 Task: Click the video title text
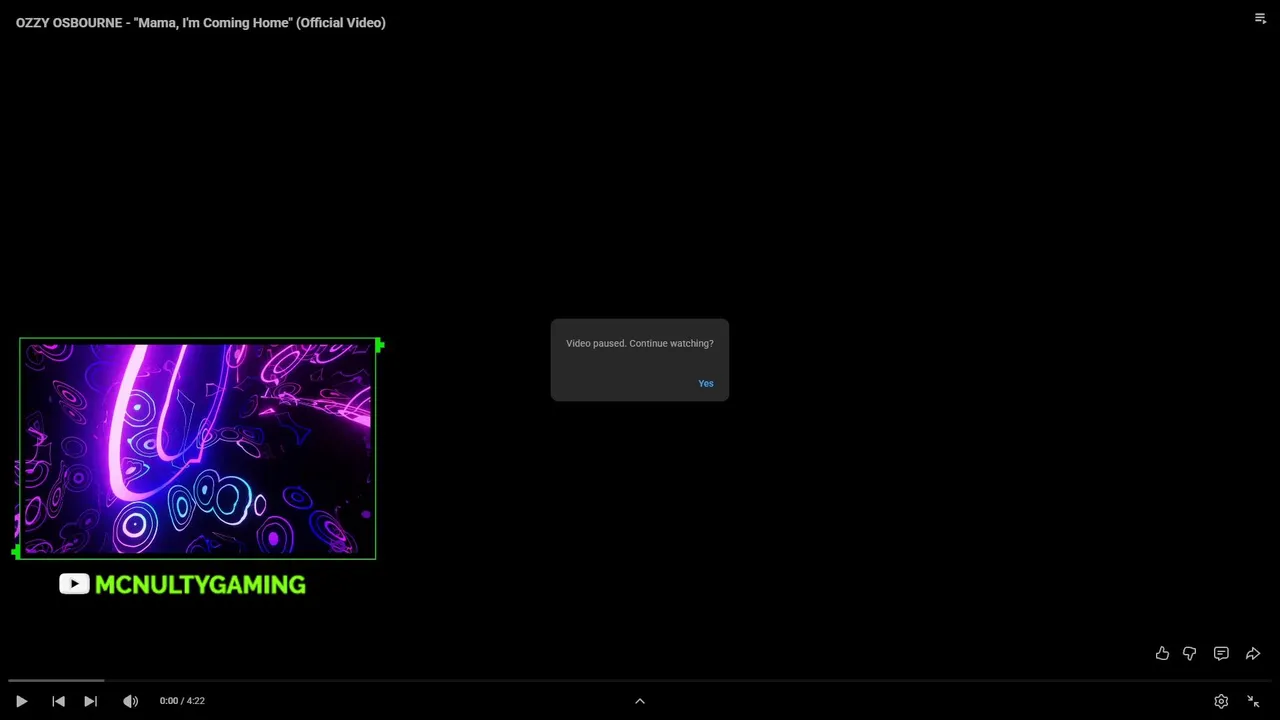200,22
